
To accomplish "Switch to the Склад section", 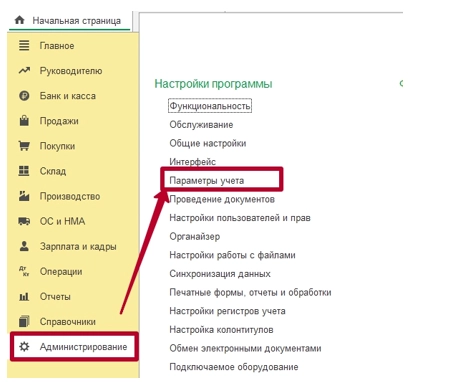I will (x=53, y=171).
